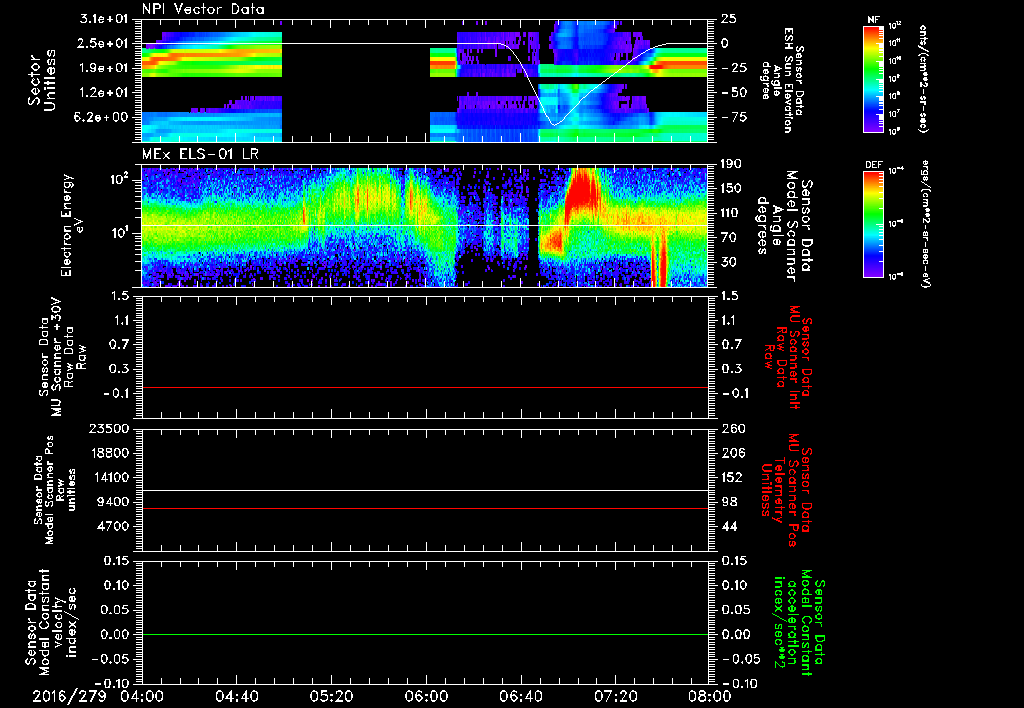The image size is (1024, 708).
Task: Click the "Model Scanner Pos Raw" axis label
Action: pos(55,490)
